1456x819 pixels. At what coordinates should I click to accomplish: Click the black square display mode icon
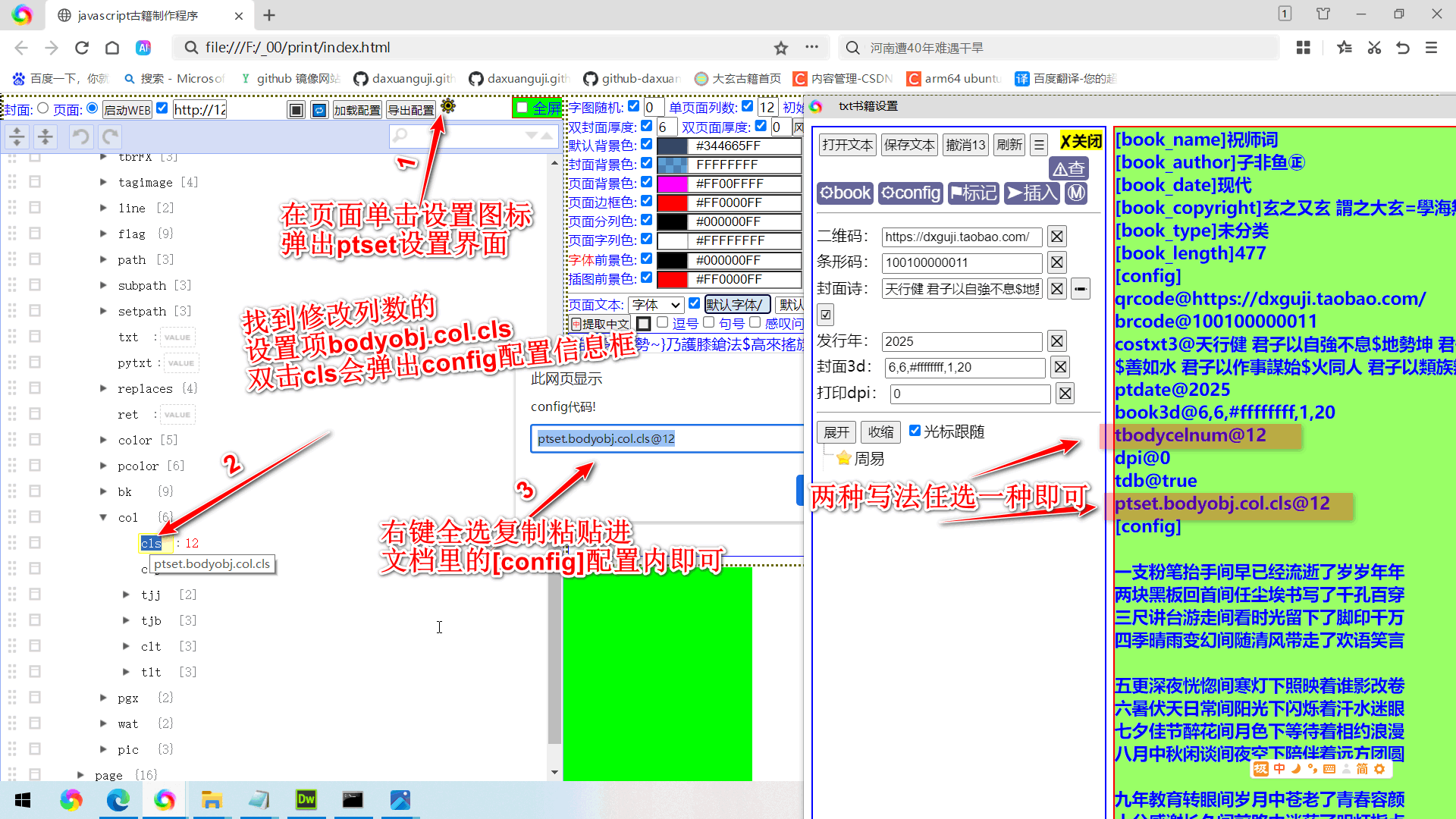(x=297, y=109)
